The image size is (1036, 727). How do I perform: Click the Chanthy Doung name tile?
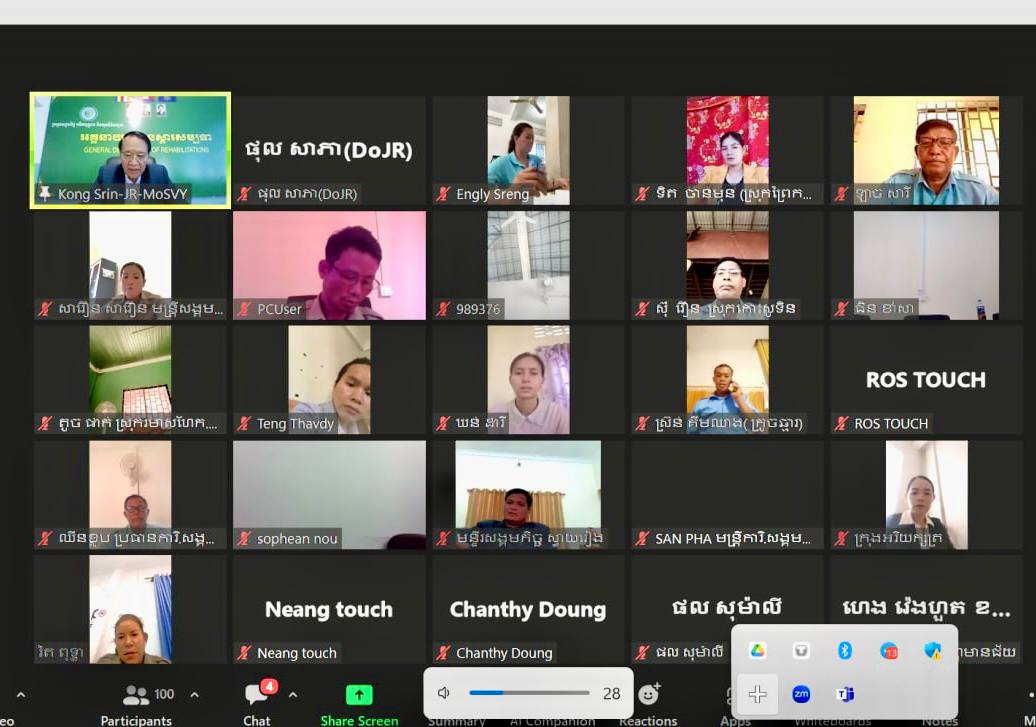coord(527,609)
